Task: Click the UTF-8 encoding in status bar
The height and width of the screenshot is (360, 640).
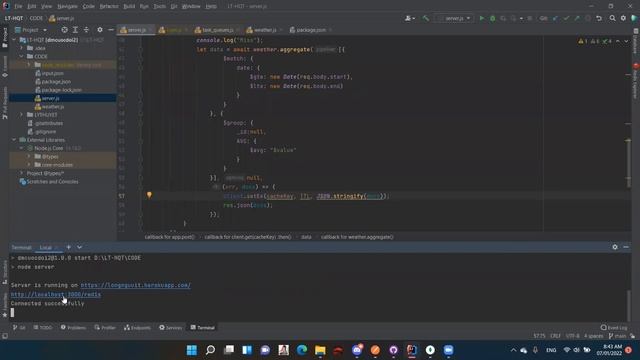Action: tap(572, 336)
